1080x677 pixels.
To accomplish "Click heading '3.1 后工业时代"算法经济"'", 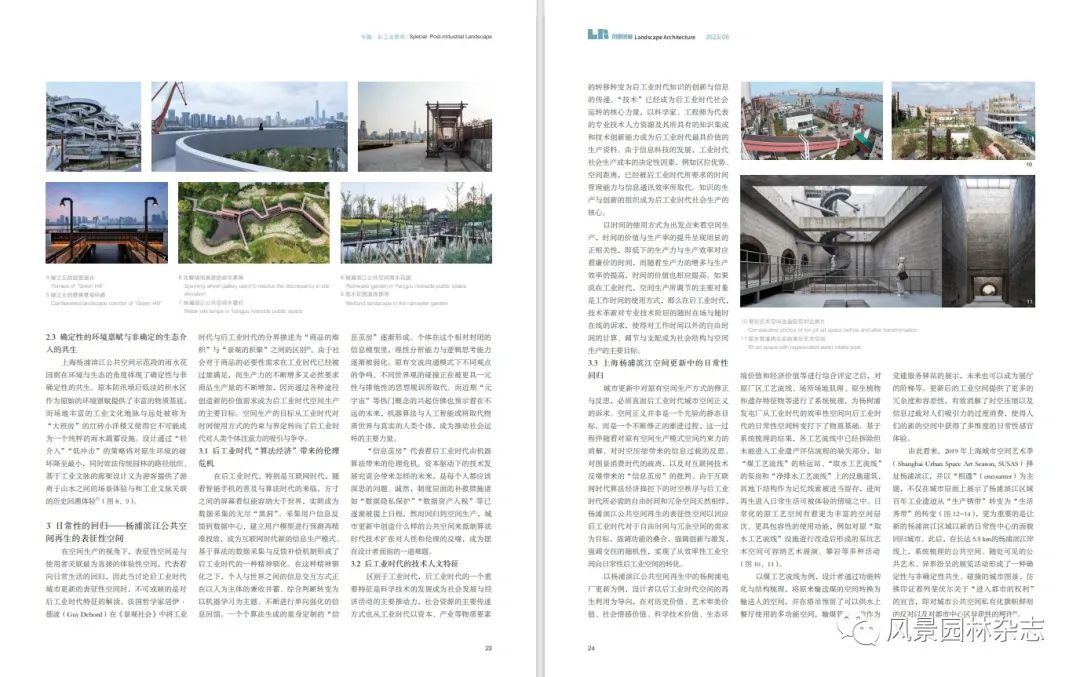I will (269, 457).
